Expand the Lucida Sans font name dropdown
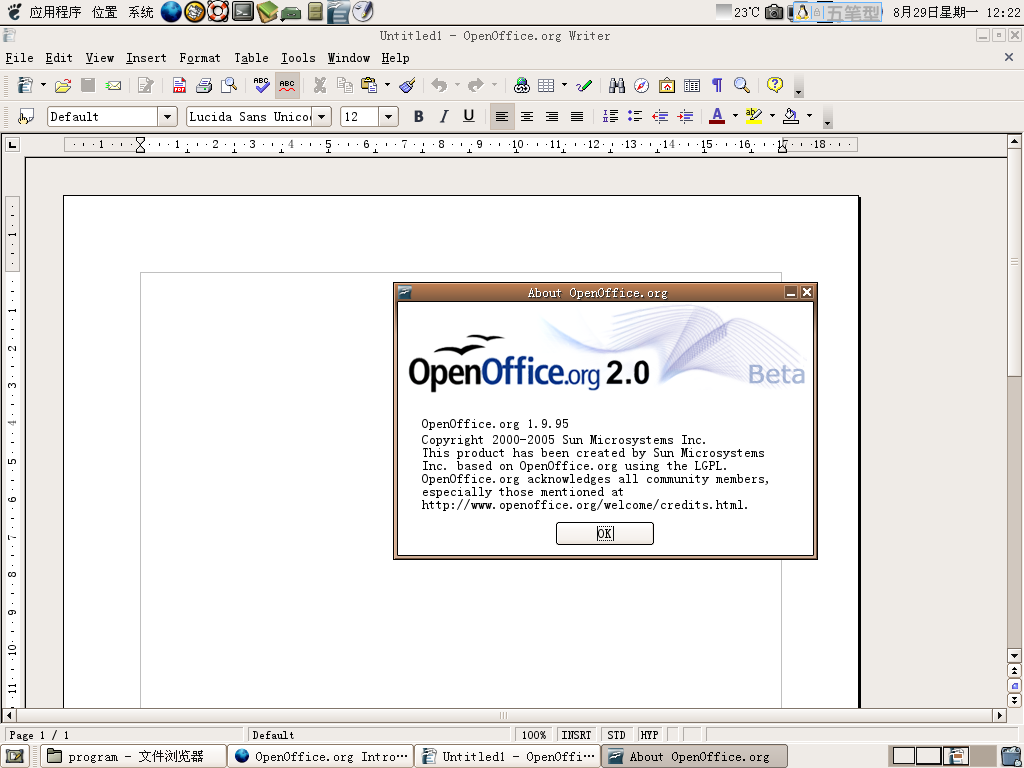Image resolution: width=1024 pixels, height=768 pixels. click(321, 117)
